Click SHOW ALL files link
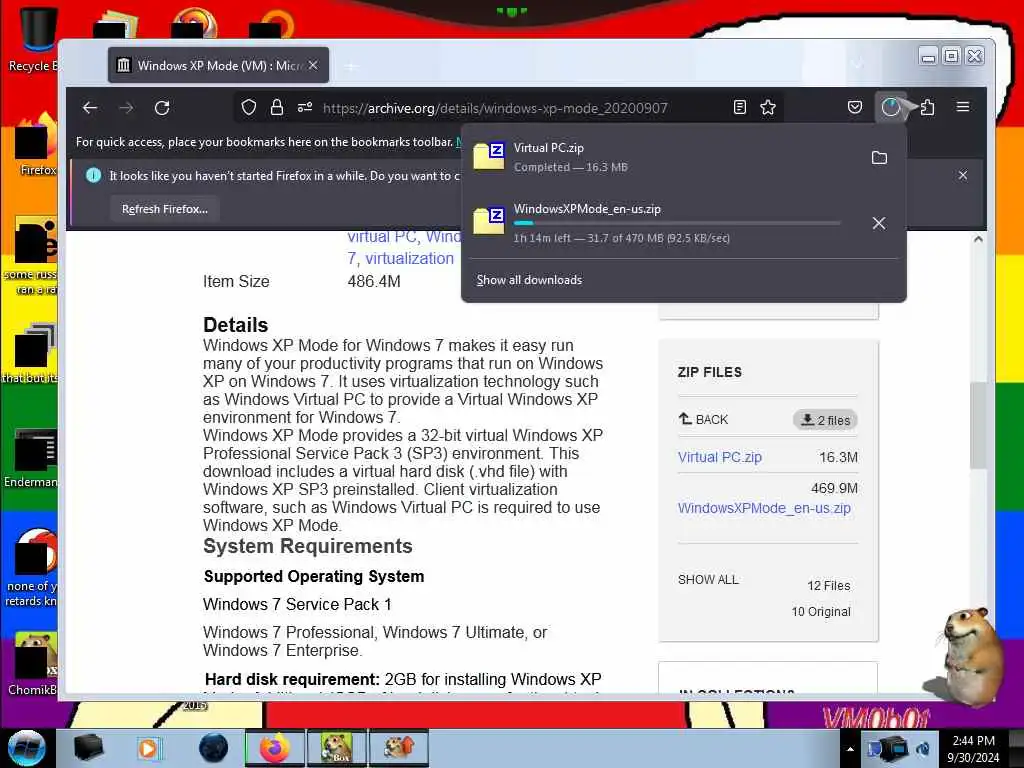 coord(708,580)
